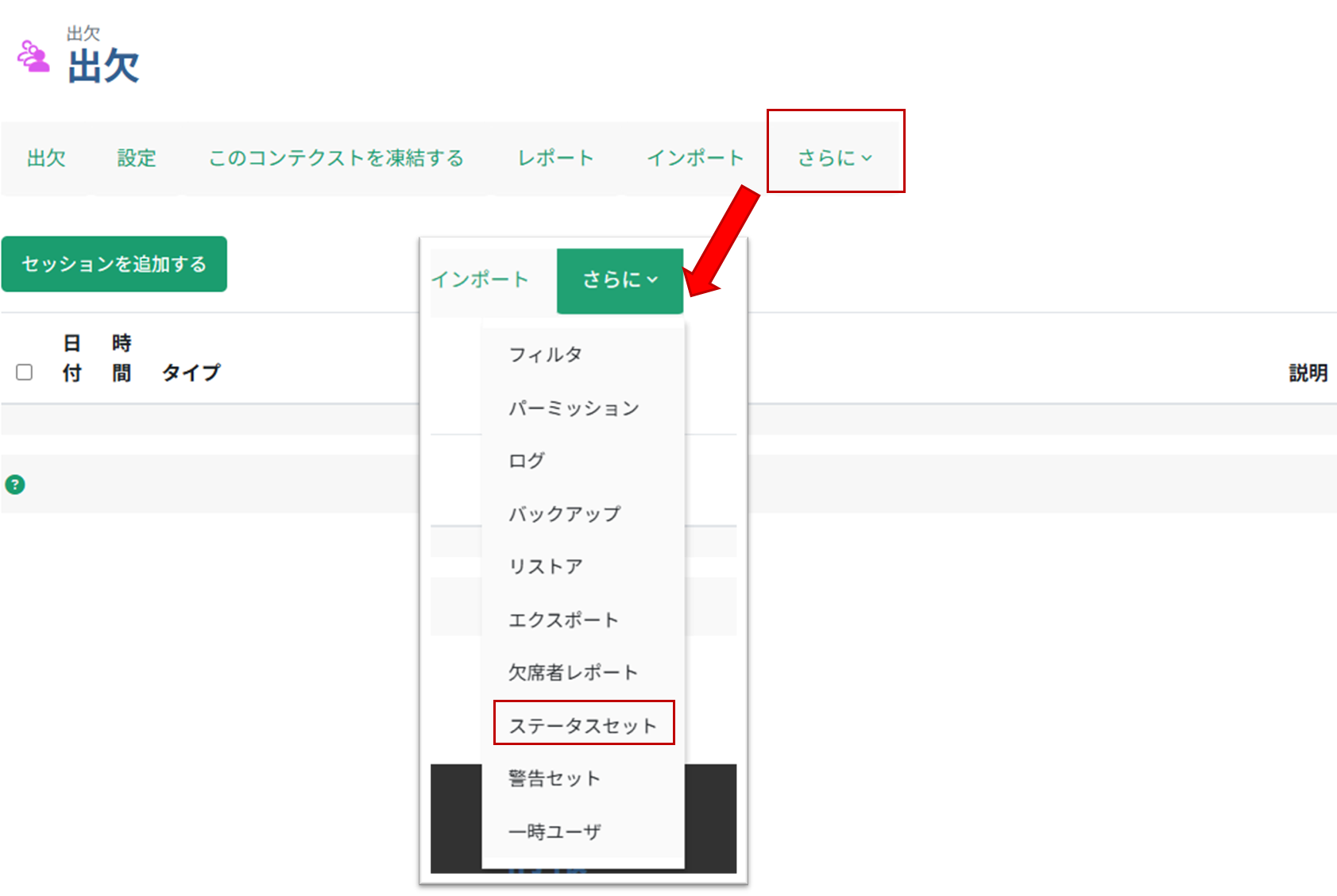
Task: Switch to the 設定 tab
Action: coord(136,158)
